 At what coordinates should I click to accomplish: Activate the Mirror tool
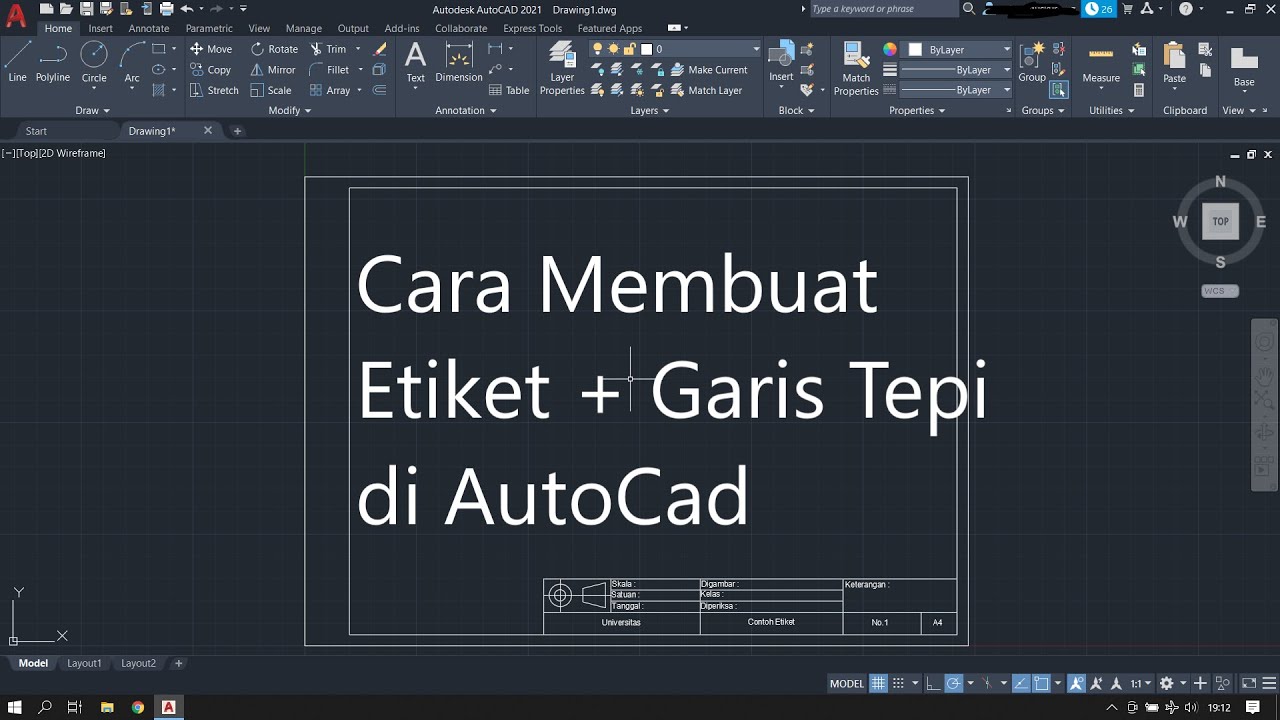coord(273,70)
